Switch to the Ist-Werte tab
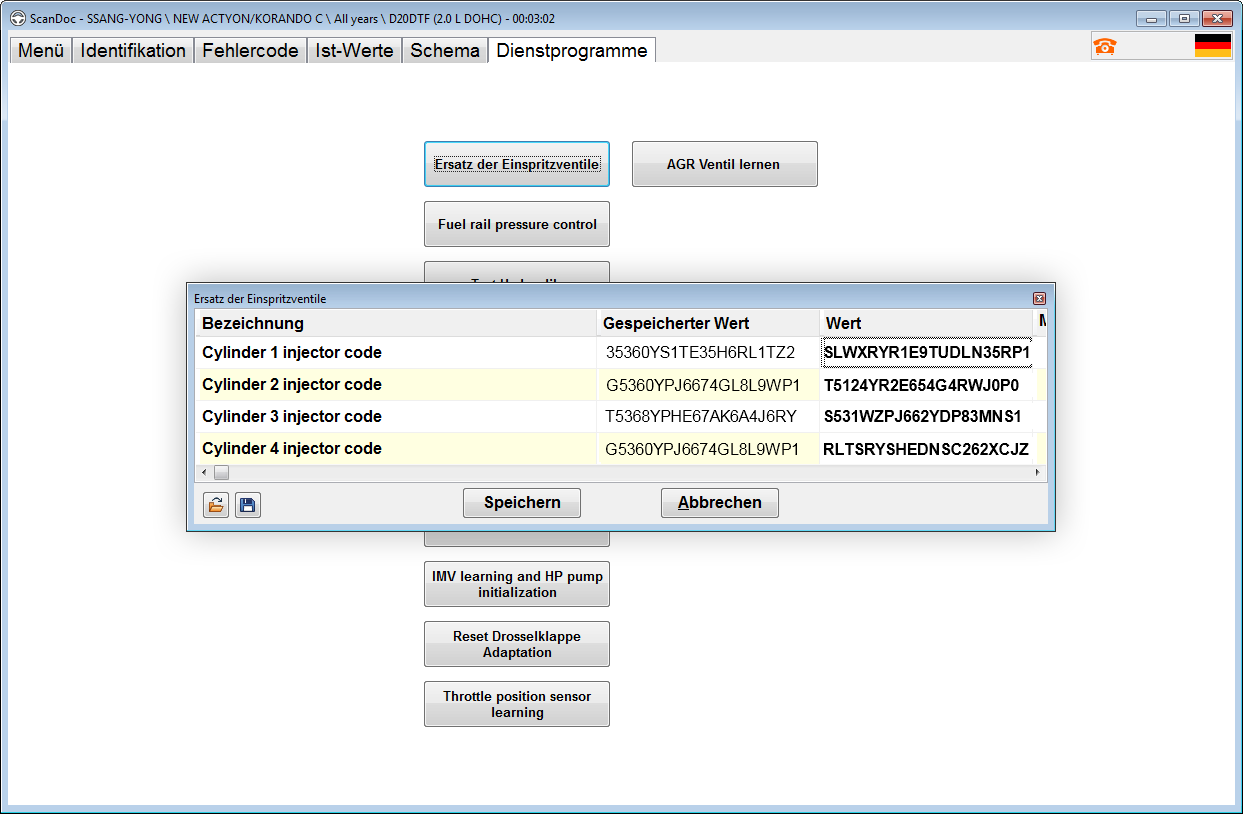 click(354, 51)
